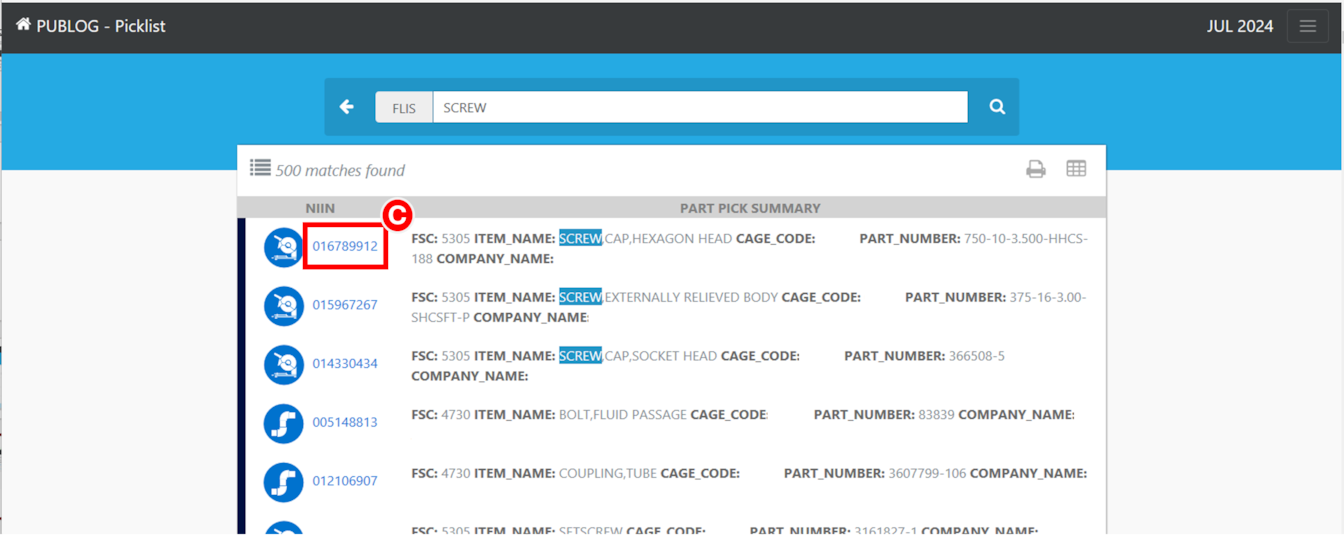Image resolution: width=1344 pixels, height=540 pixels.
Task: Open the hamburger menu button
Action: (x=1307, y=26)
